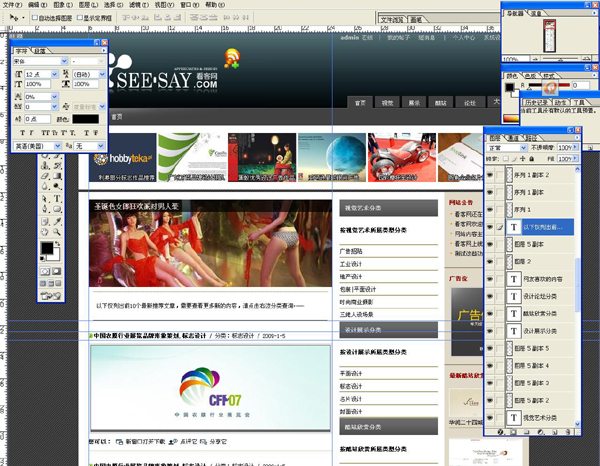
Task: Select the Eyedropper tool
Action: click(x=57, y=221)
